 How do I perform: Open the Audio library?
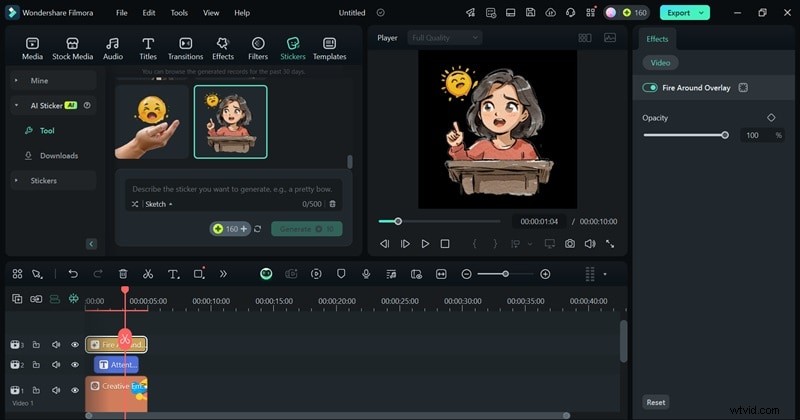(113, 49)
